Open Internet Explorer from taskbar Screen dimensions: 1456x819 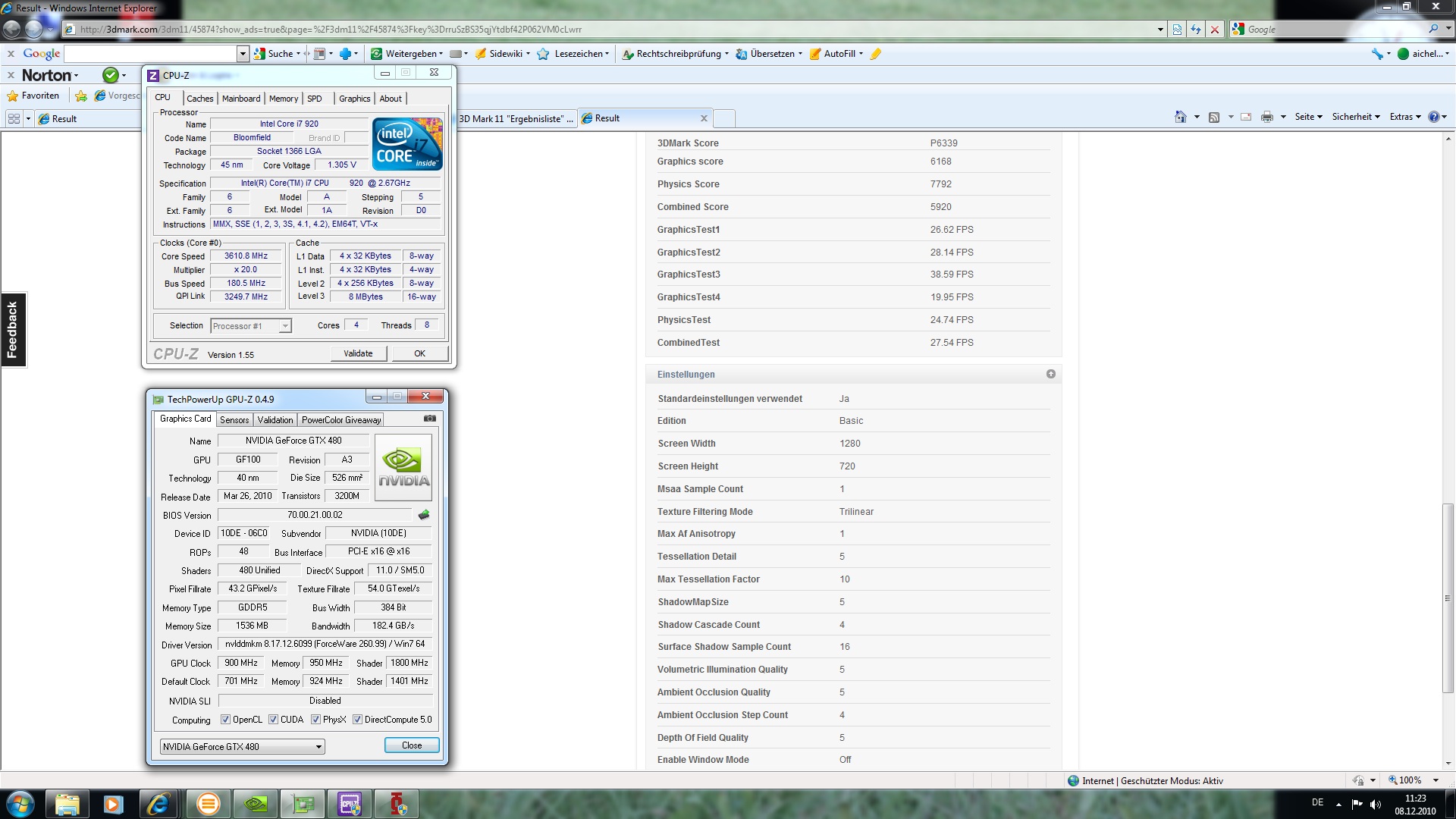[158, 804]
